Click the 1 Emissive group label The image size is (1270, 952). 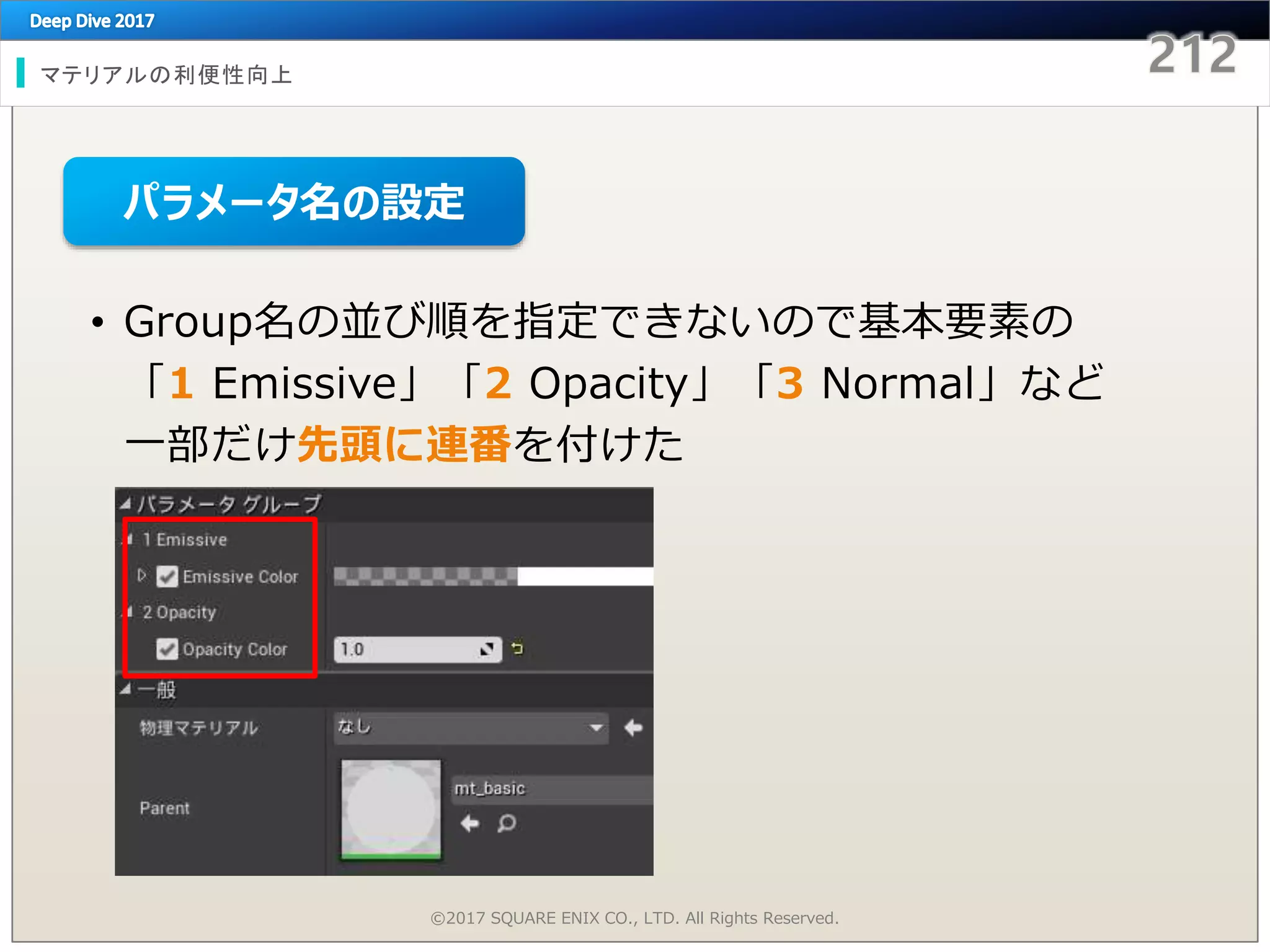click(185, 540)
